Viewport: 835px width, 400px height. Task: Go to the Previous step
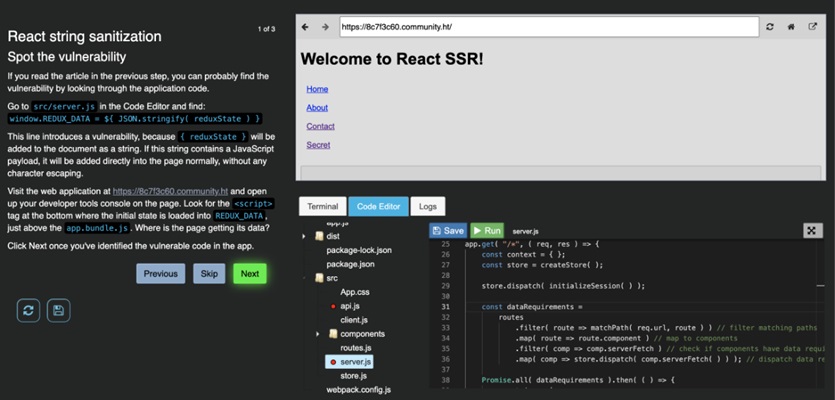(x=160, y=274)
